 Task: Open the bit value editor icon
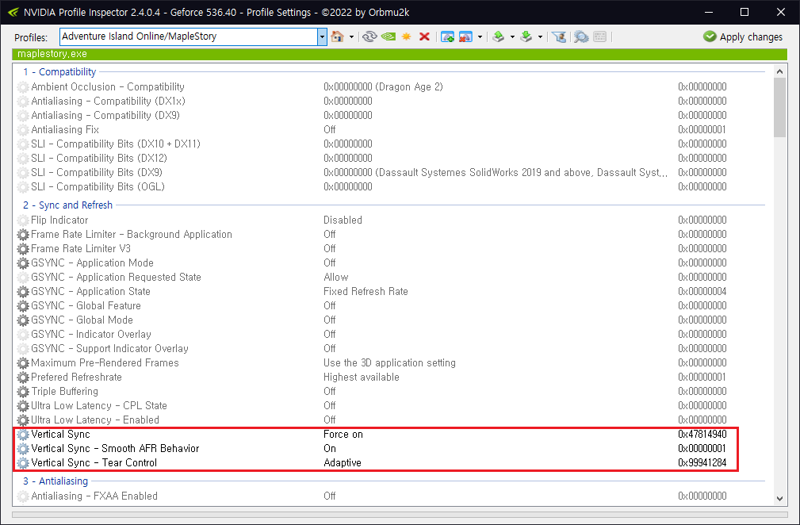coord(600,37)
